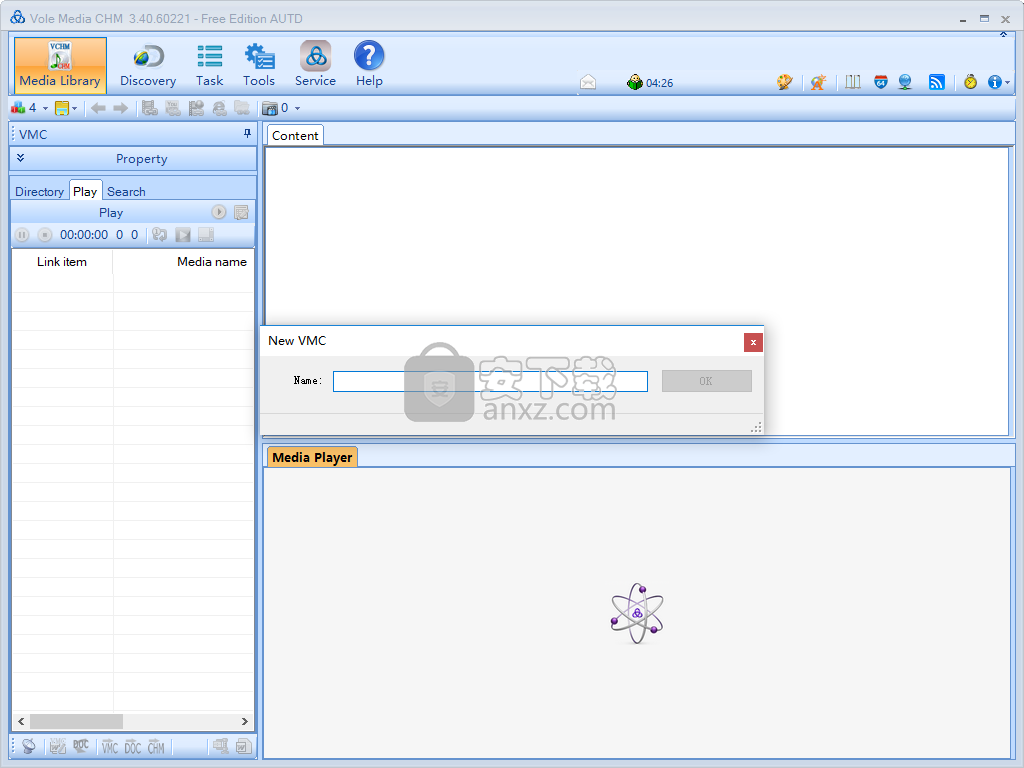Close the New VMC dialog
The image size is (1024, 768).
(753, 342)
